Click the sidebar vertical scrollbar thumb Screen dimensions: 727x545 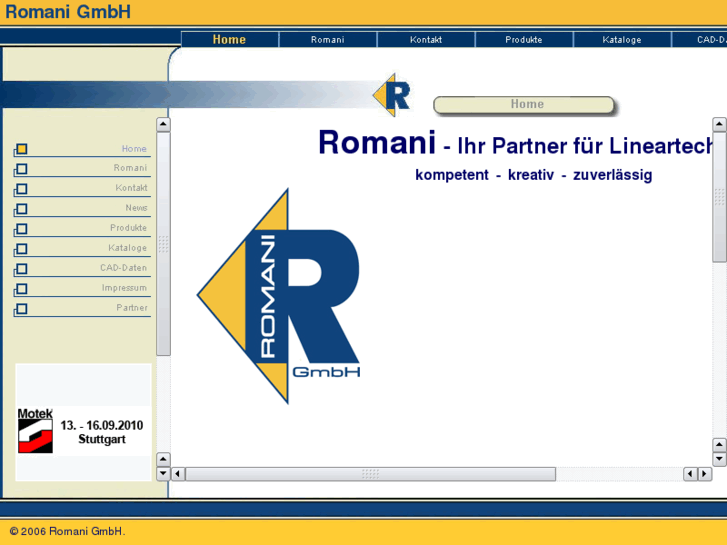(x=163, y=244)
